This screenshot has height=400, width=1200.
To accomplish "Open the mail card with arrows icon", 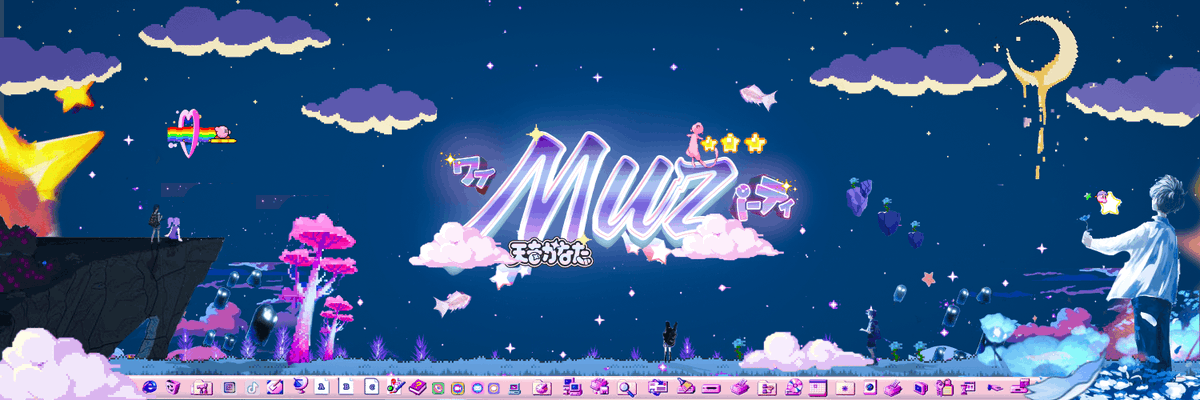I will click(x=657, y=387).
